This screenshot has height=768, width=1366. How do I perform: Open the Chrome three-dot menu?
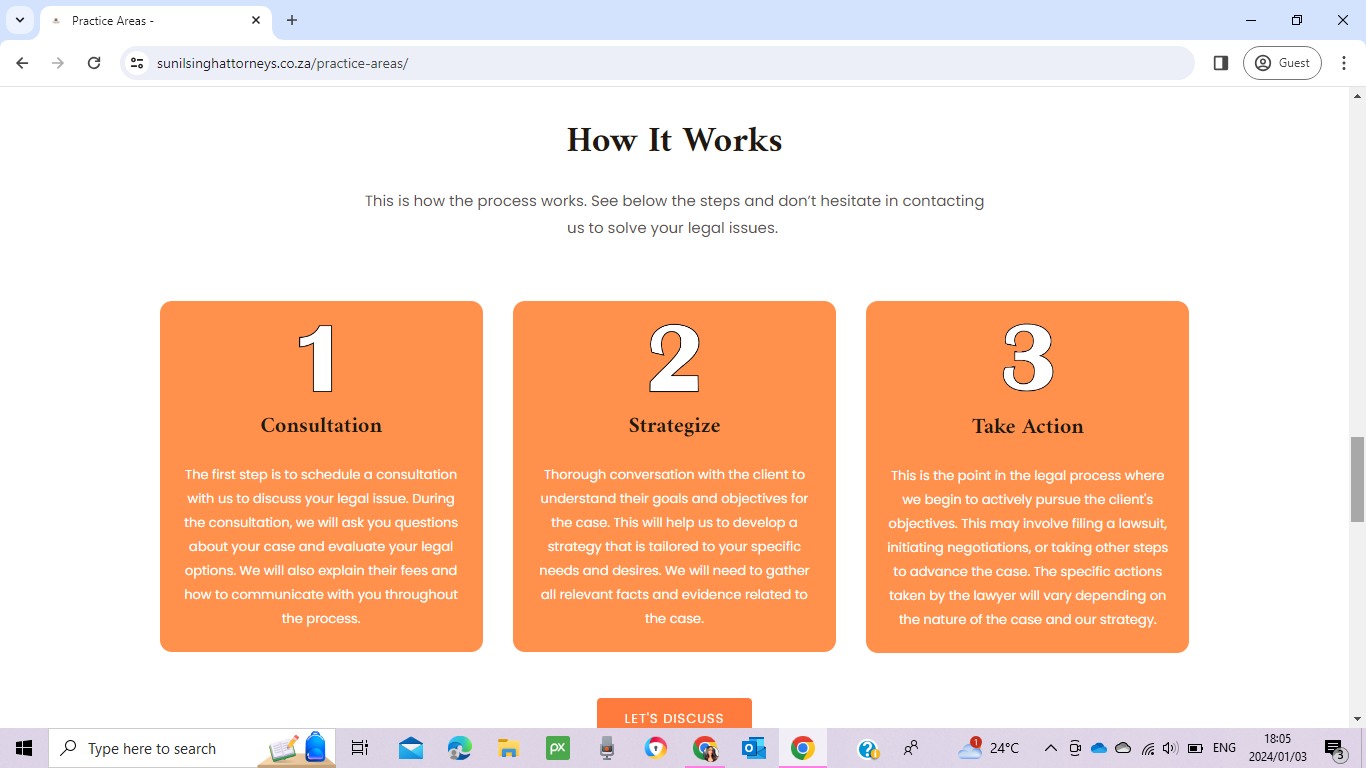pyautogui.click(x=1344, y=63)
